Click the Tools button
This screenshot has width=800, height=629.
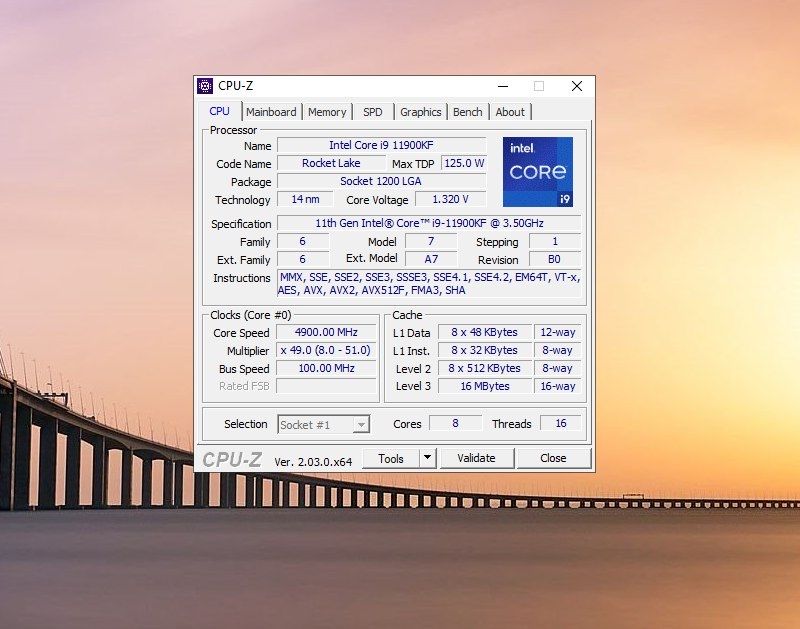click(x=391, y=458)
